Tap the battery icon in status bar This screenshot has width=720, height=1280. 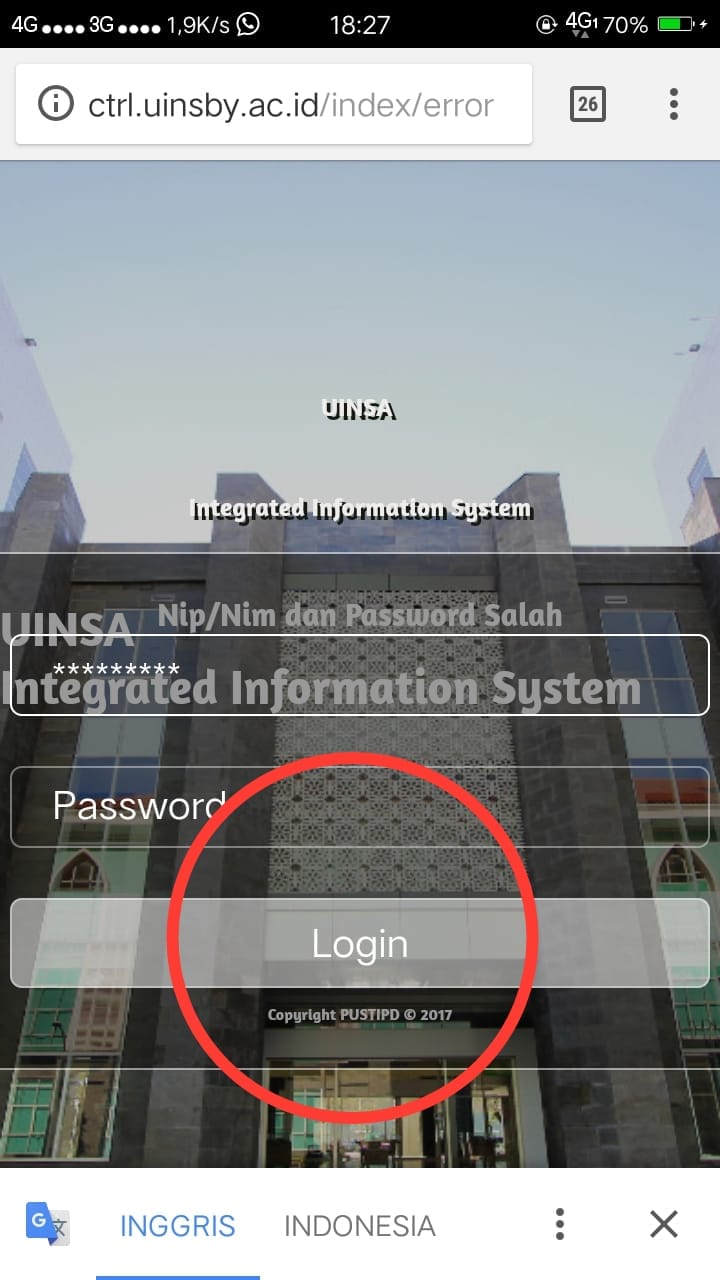click(678, 24)
